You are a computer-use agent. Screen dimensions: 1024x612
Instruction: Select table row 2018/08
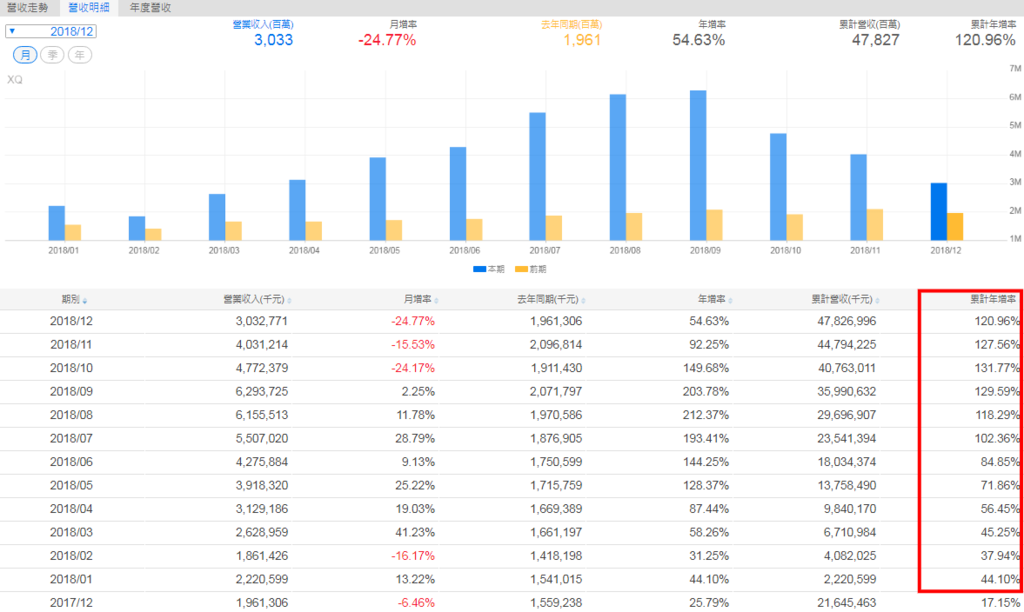click(x=512, y=415)
